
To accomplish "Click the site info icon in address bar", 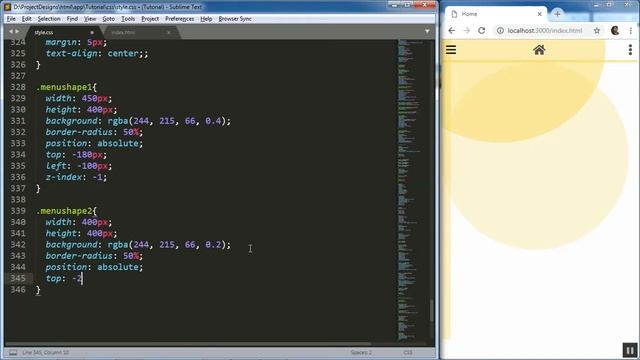I will 500,31.
